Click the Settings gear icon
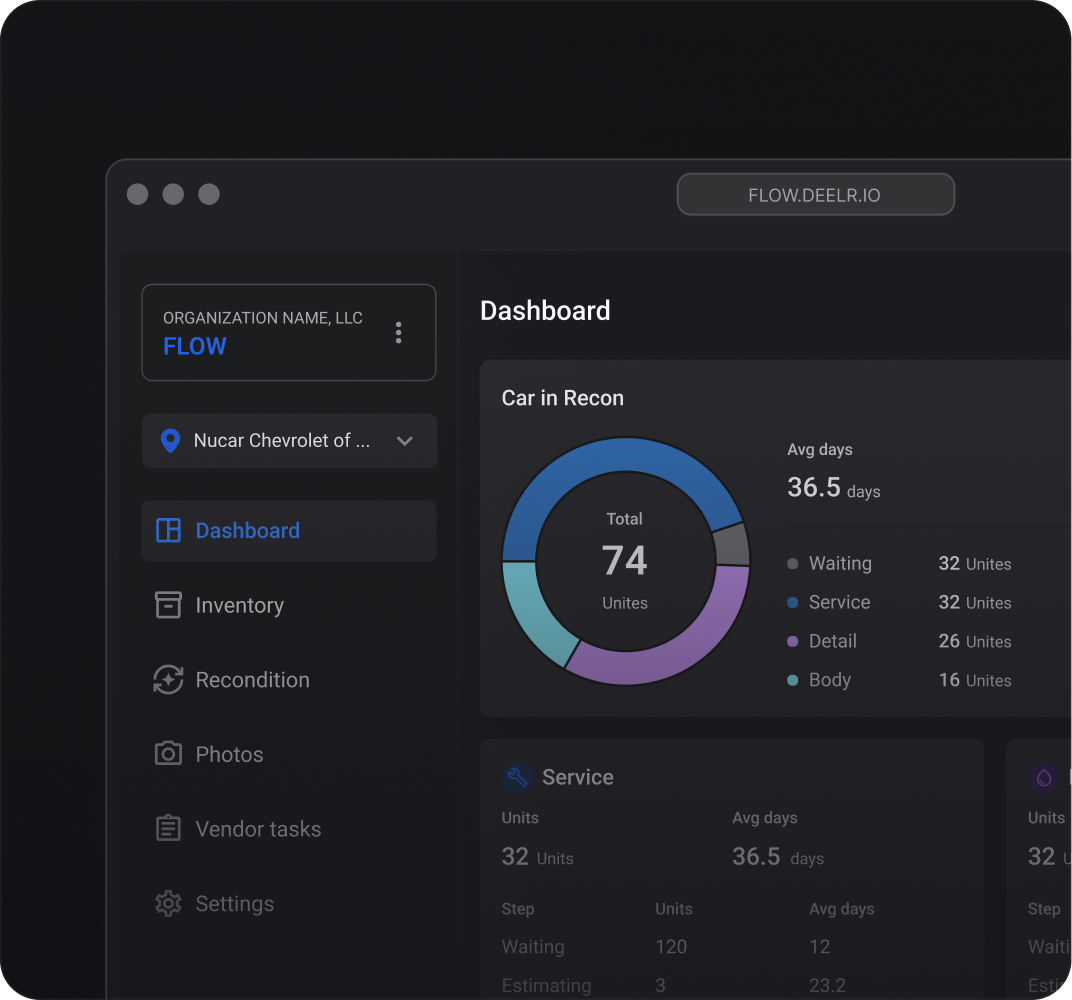1072x1000 pixels. click(168, 904)
